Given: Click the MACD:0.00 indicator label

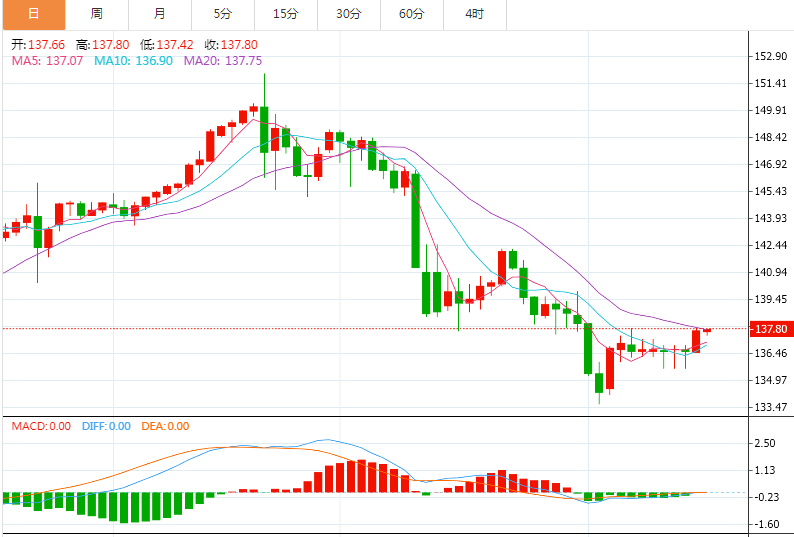Looking at the screenshot, I should click(41, 427).
